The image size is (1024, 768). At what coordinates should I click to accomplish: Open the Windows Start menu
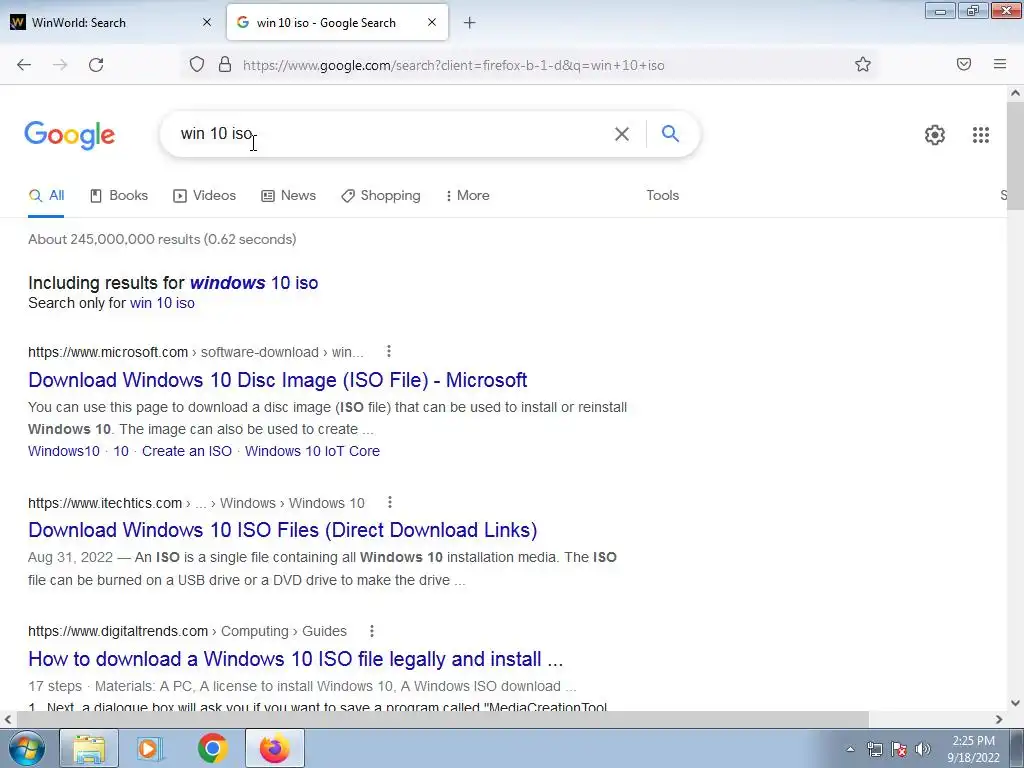[x=27, y=748]
